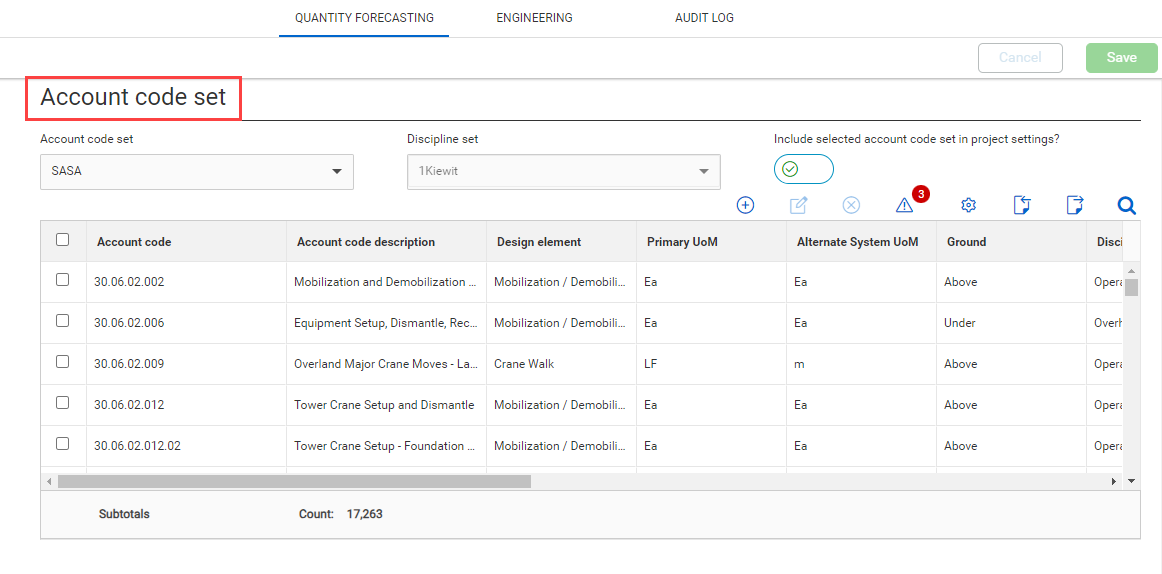Open the Account code set SASA dropdown

click(197, 171)
